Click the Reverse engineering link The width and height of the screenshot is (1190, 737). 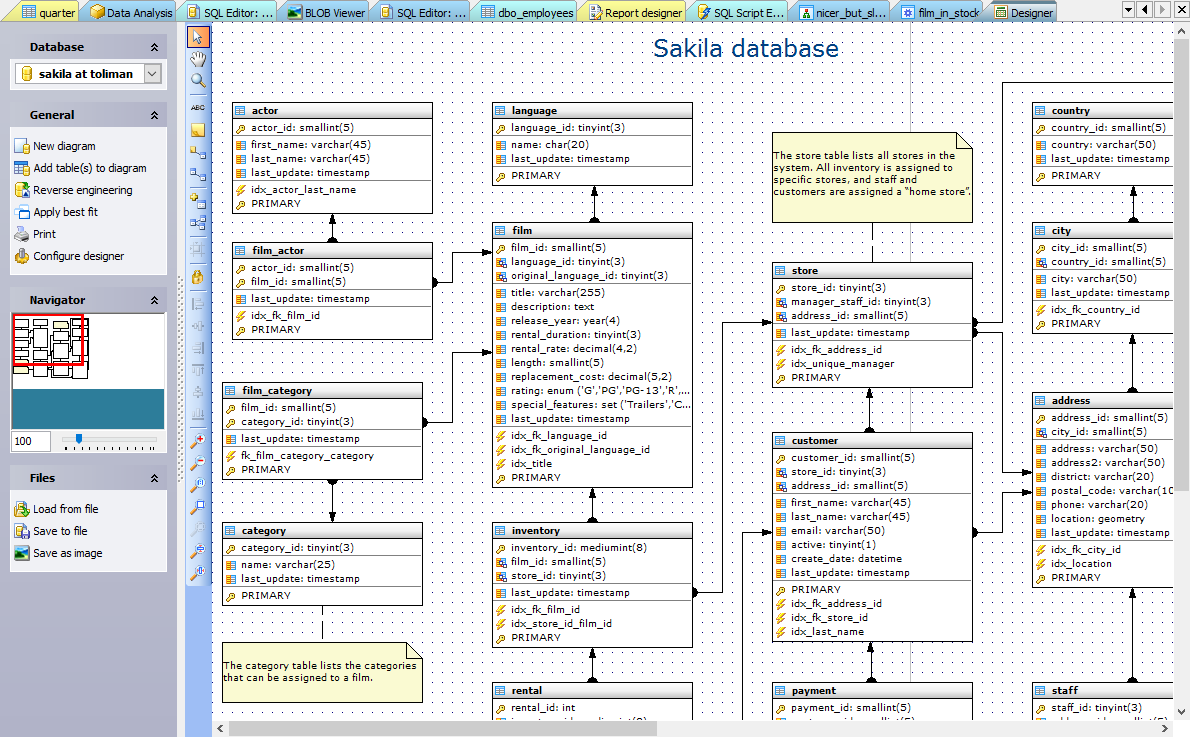point(82,190)
